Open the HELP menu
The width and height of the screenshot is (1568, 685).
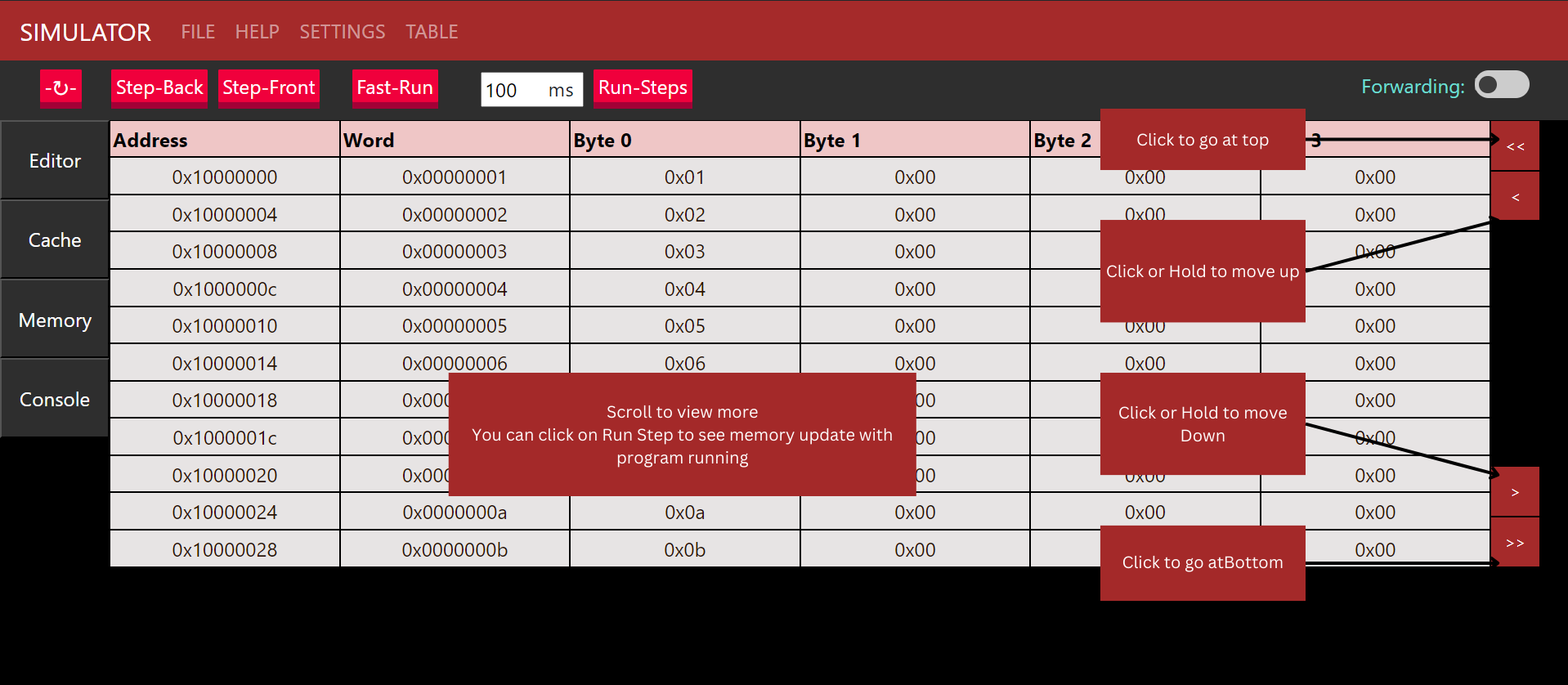(x=257, y=32)
